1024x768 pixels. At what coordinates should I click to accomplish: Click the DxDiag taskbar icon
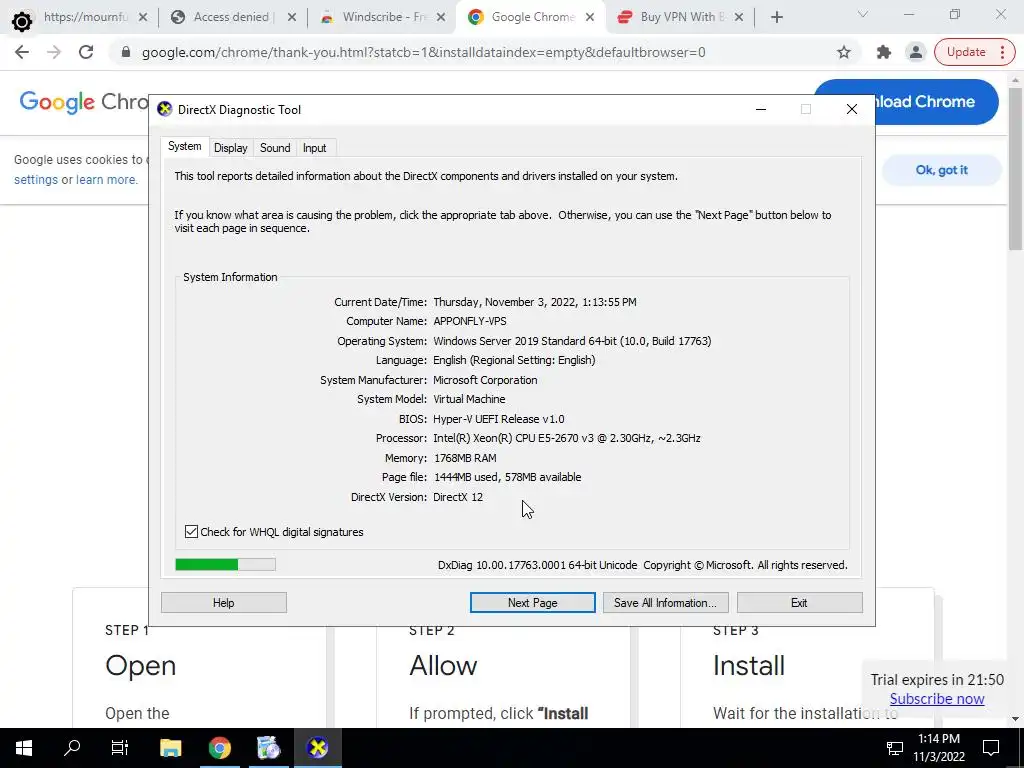click(x=317, y=748)
